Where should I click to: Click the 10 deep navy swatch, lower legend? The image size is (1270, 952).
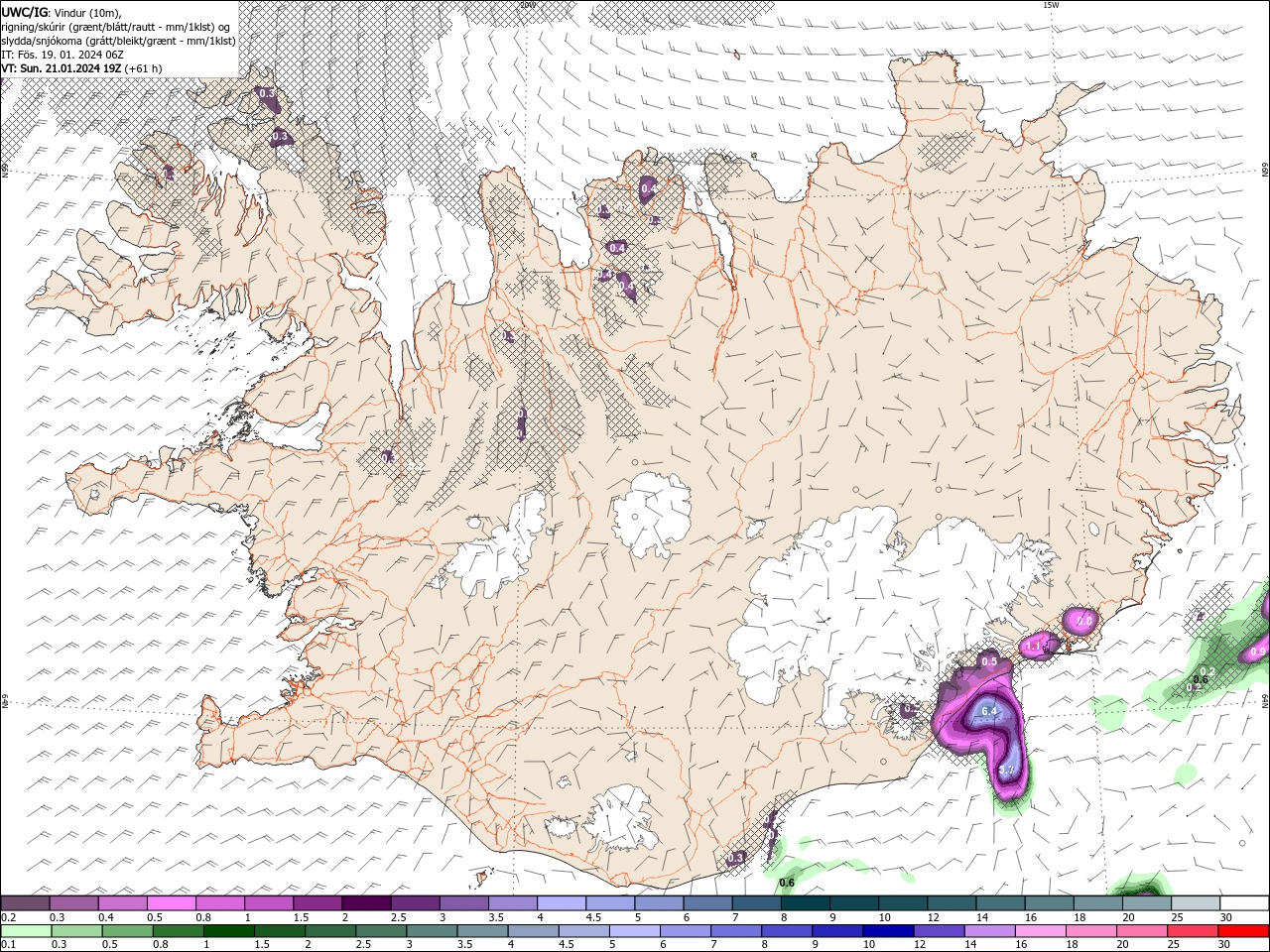click(x=887, y=931)
